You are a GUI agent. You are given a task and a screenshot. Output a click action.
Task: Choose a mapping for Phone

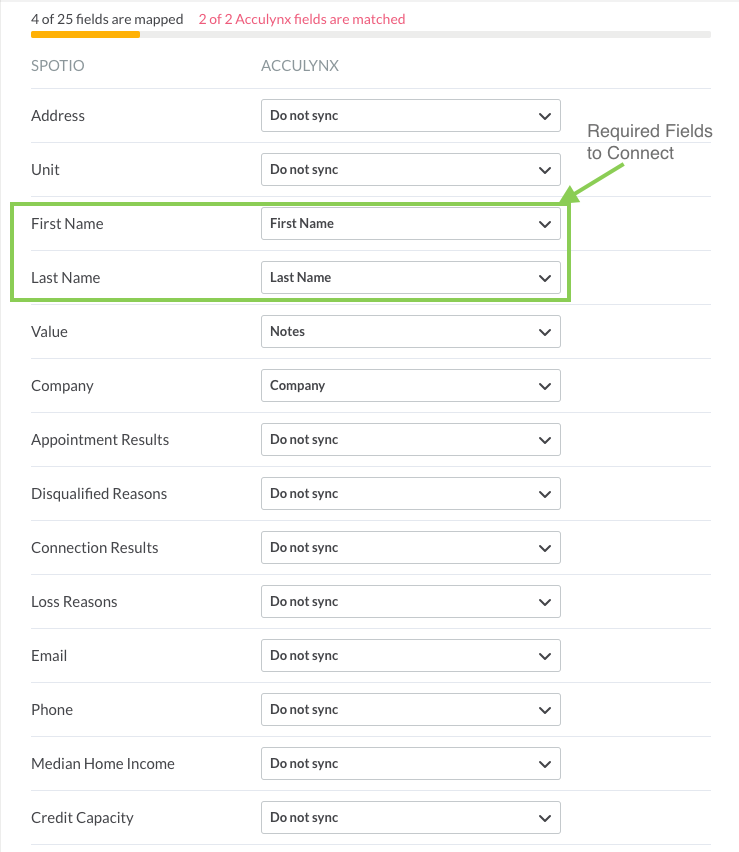coord(411,710)
